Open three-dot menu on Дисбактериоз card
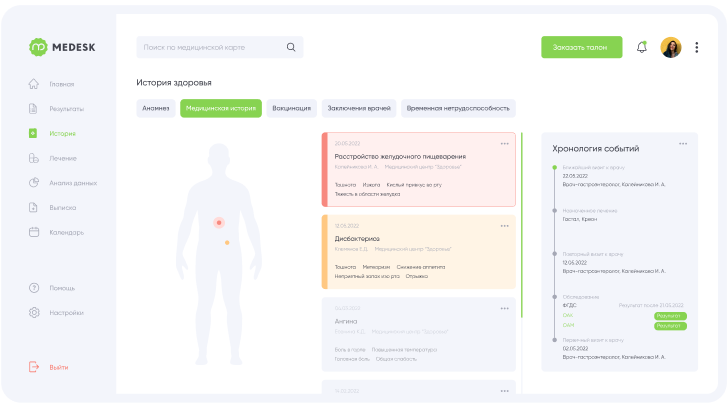 pos(505,226)
